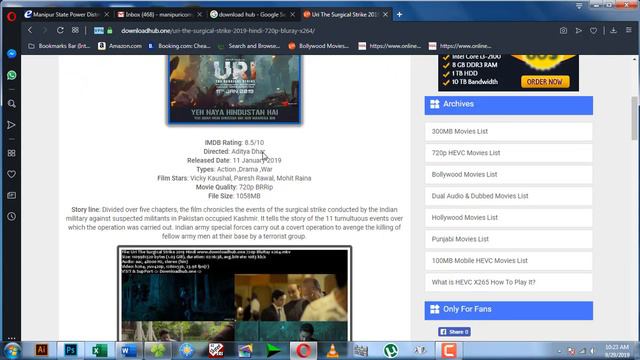Open a new tab
This screenshot has height=360, width=640.
click(400, 14)
